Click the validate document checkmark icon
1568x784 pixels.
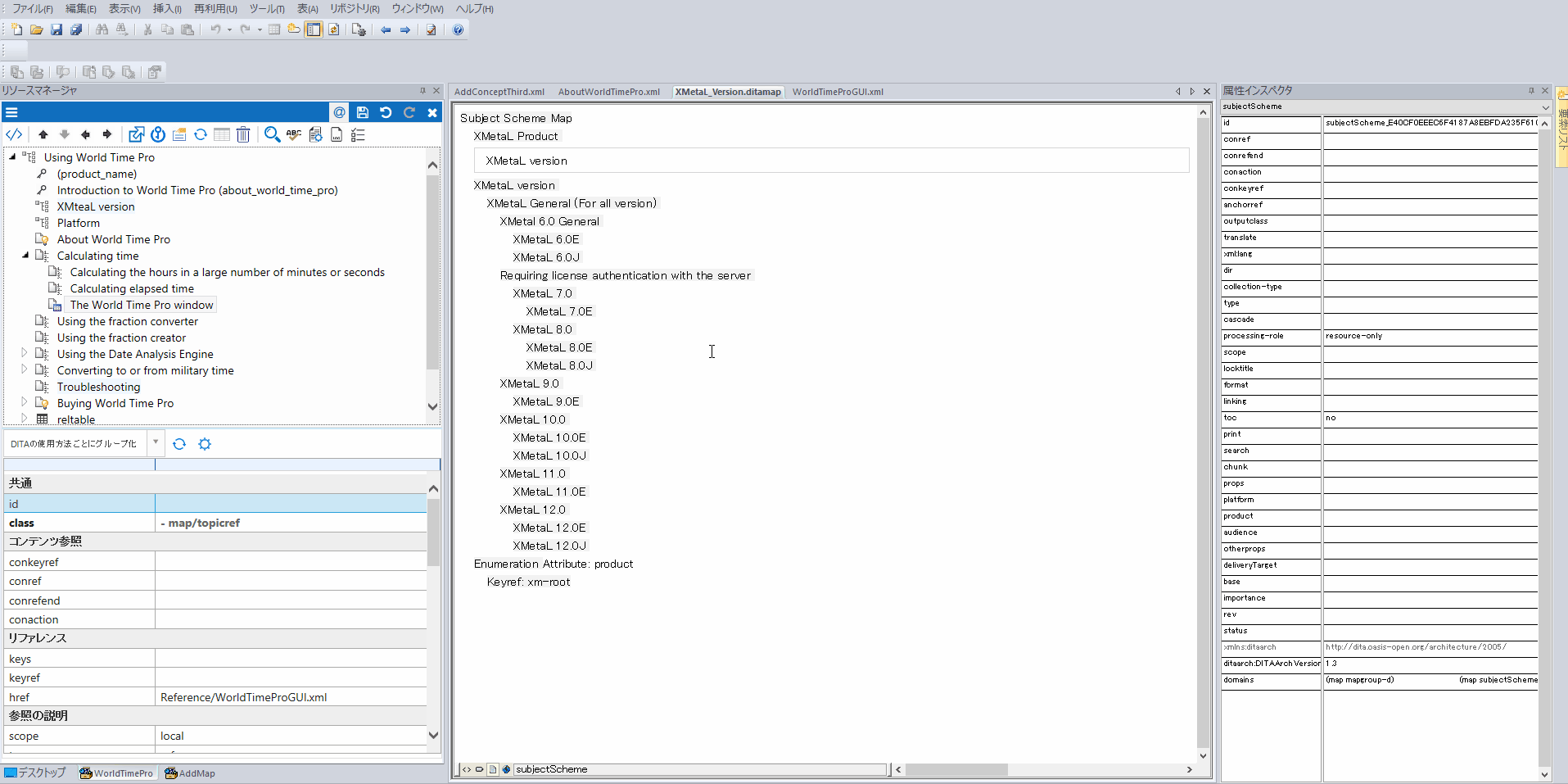[x=431, y=29]
